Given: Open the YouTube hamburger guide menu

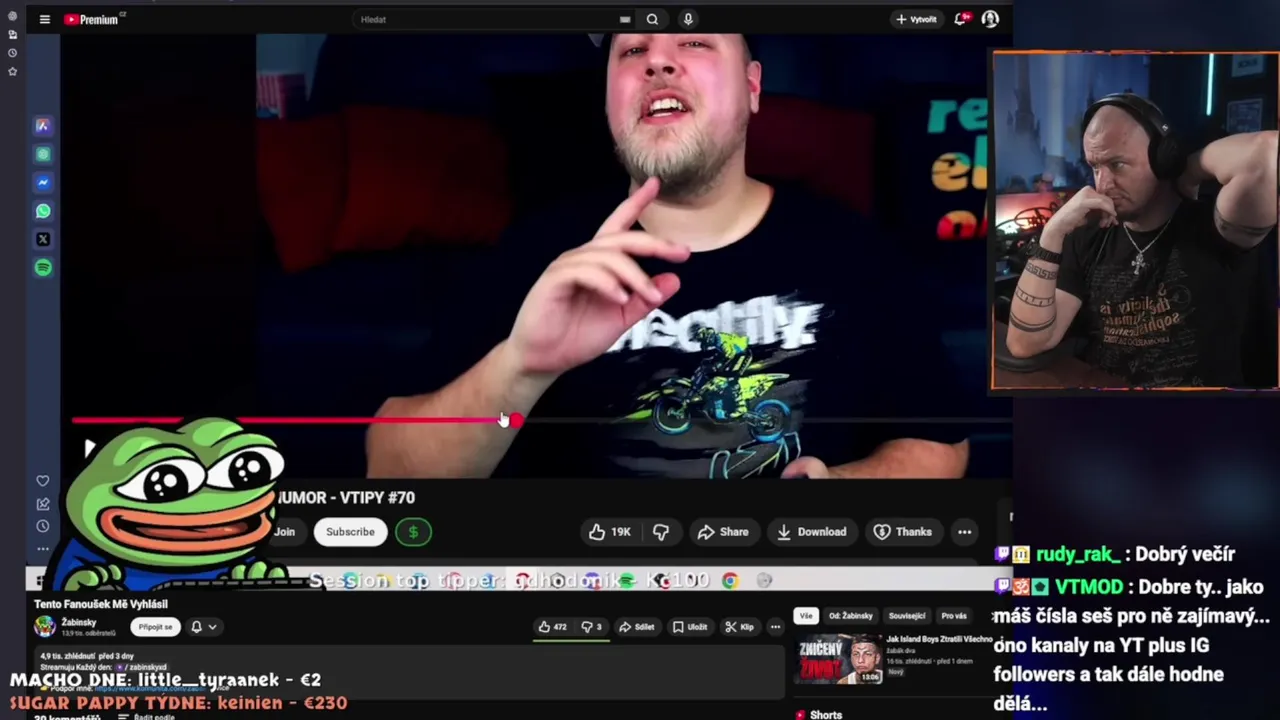Looking at the screenshot, I should (x=44, y=19).
